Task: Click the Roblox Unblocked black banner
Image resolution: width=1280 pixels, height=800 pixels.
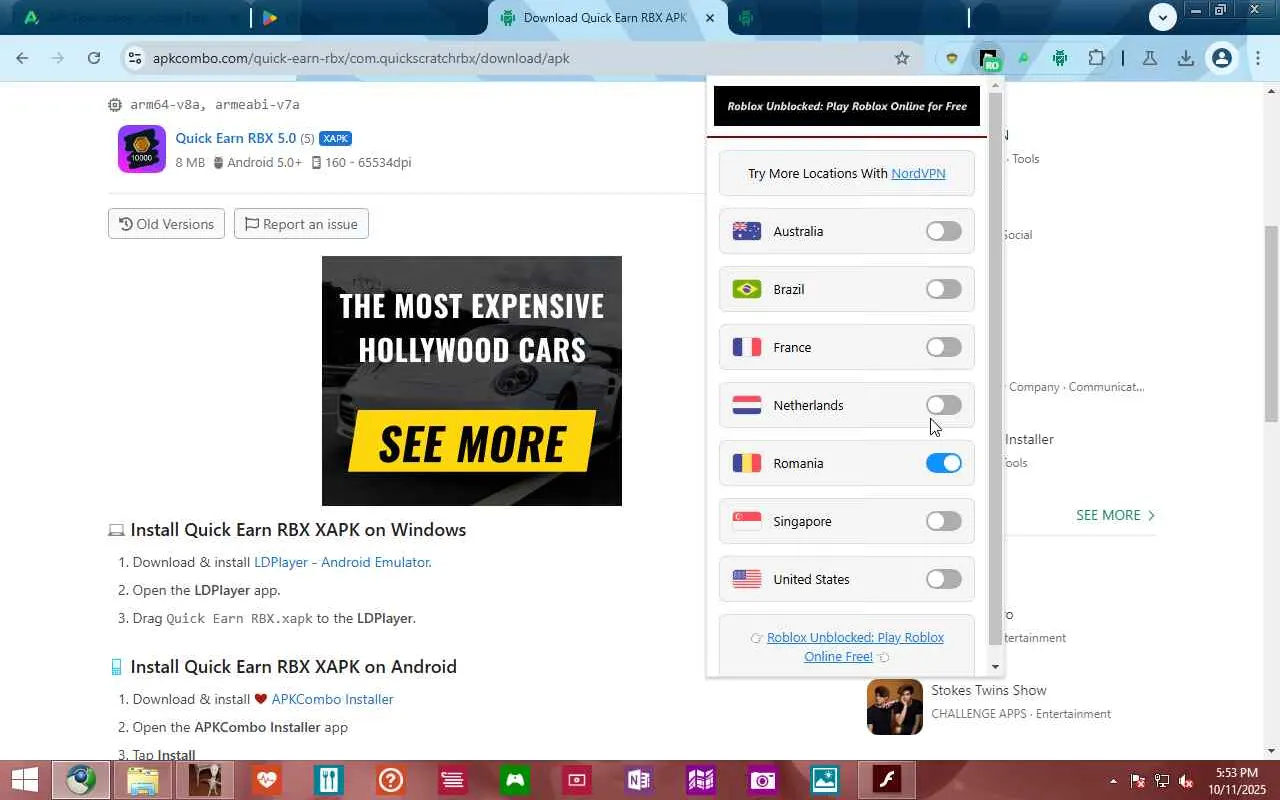Action: click(847, 106)
